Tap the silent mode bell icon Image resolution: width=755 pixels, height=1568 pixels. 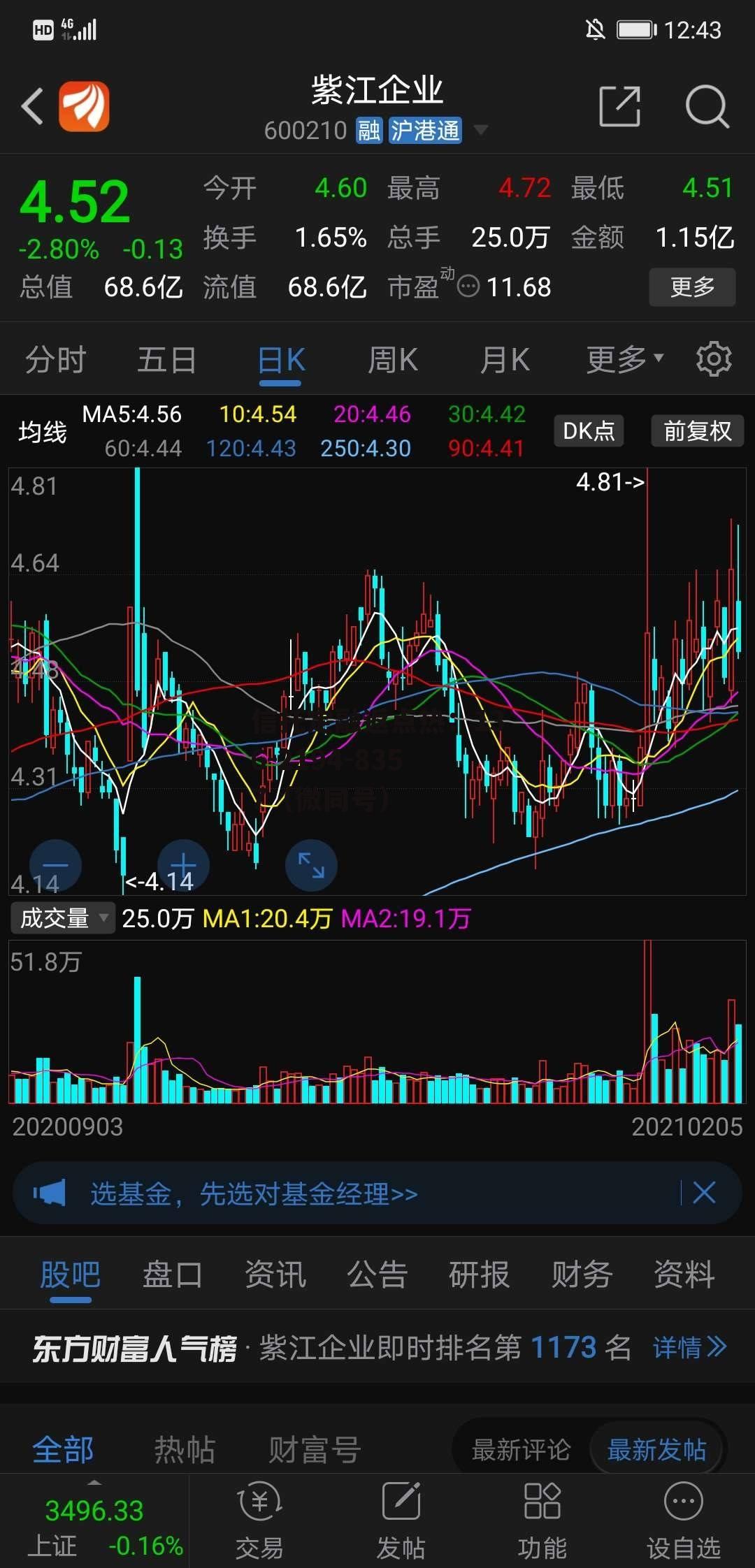pyautogui.click(x=595, y=30)
